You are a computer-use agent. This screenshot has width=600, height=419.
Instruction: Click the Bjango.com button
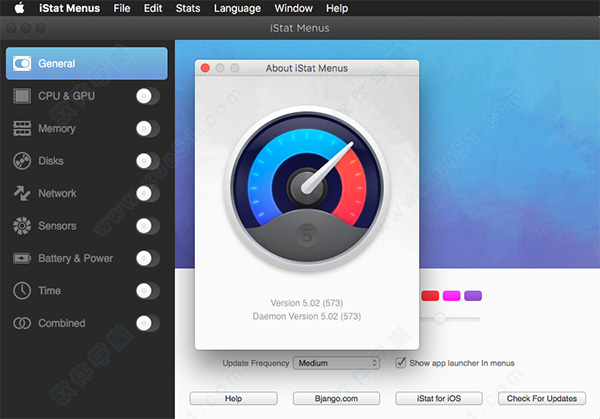point(336,398)
